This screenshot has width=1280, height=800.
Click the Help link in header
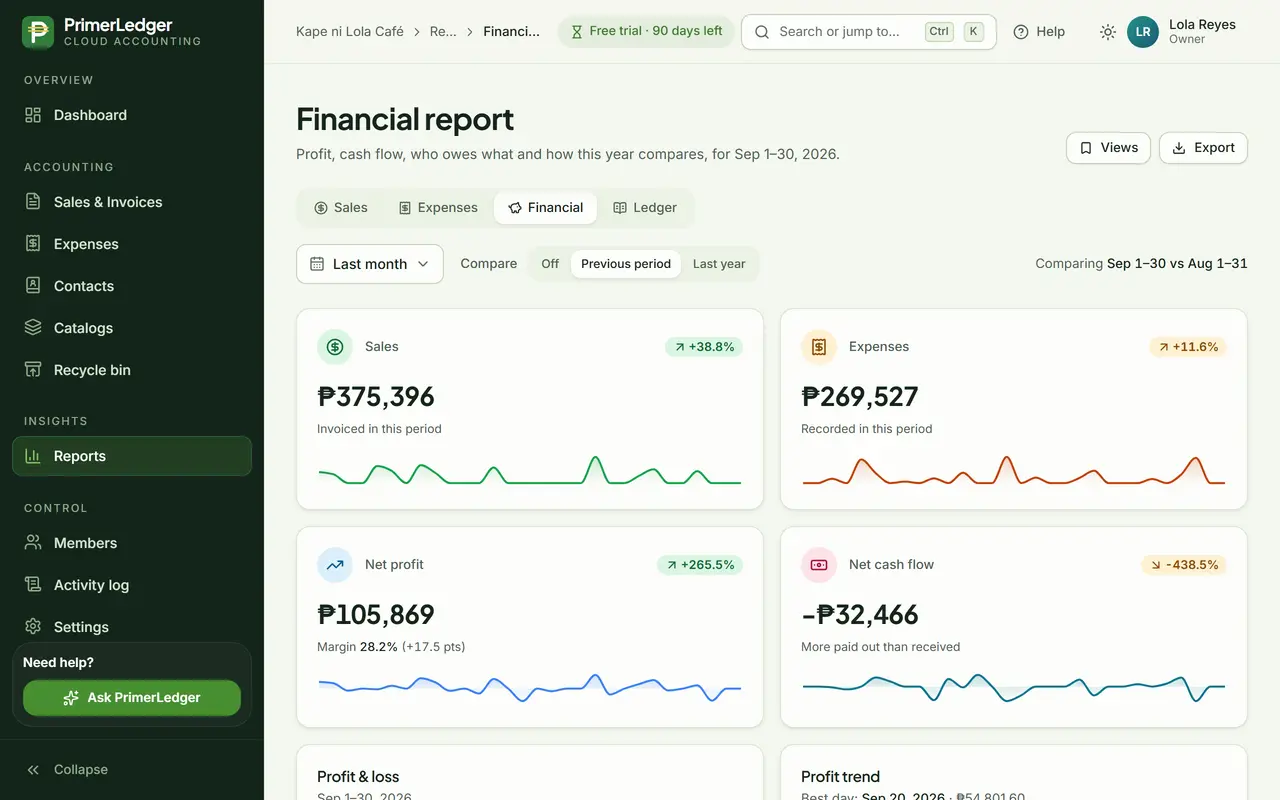(1039, 31)
